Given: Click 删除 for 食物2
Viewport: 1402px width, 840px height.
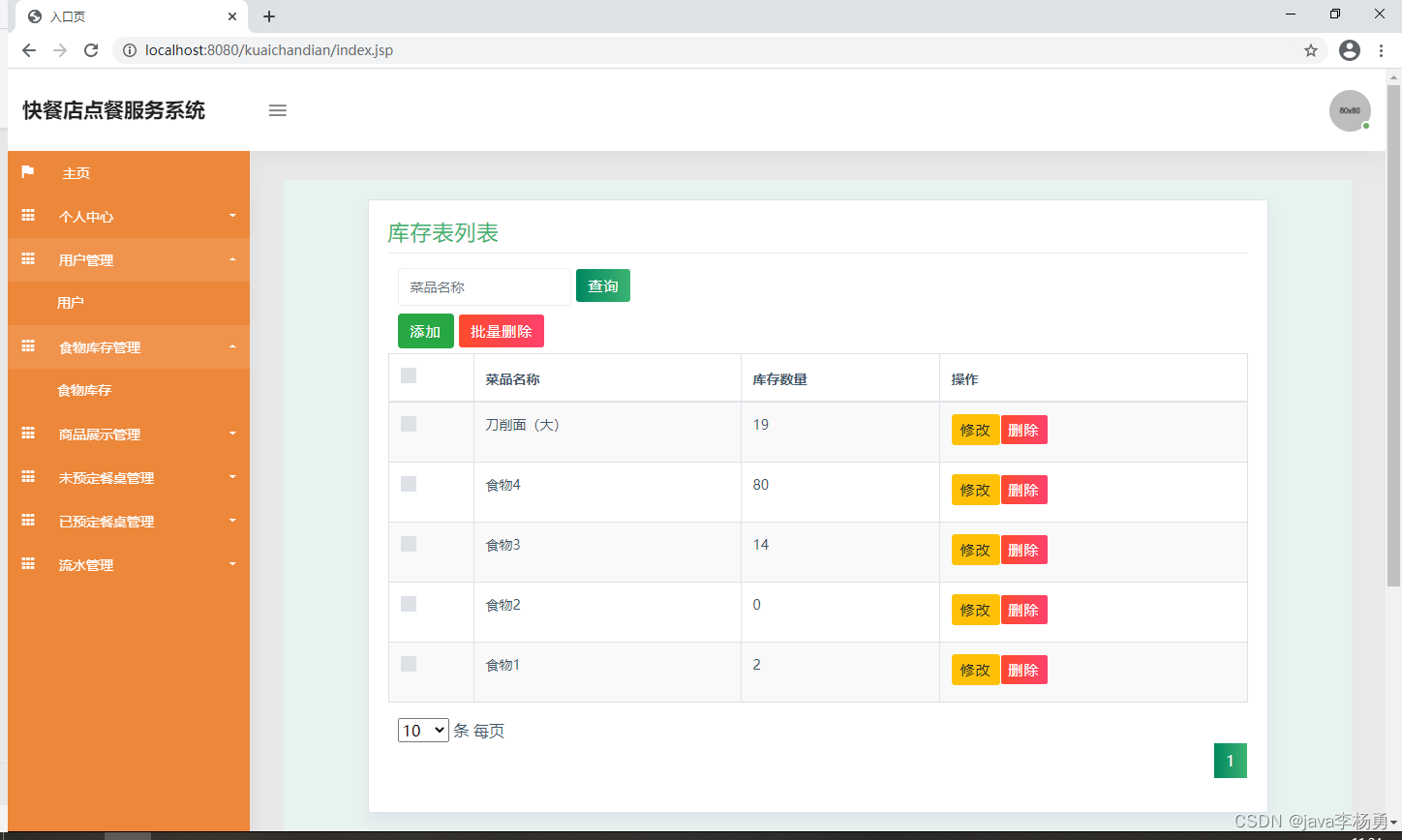Looking at the screenshot, I should pos(1023,610).
